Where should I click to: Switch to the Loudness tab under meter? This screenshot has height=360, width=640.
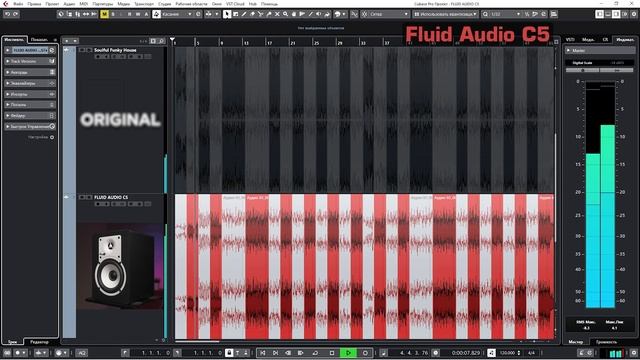[606, 342]
